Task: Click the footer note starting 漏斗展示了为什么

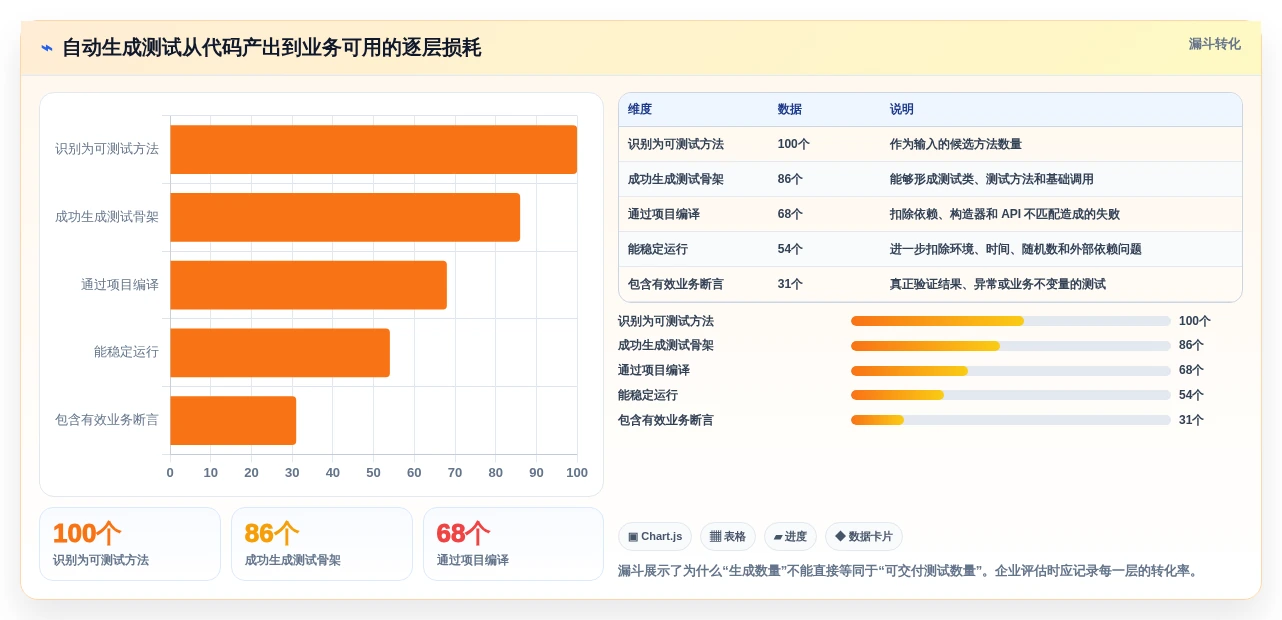Action: pos(908,571)
